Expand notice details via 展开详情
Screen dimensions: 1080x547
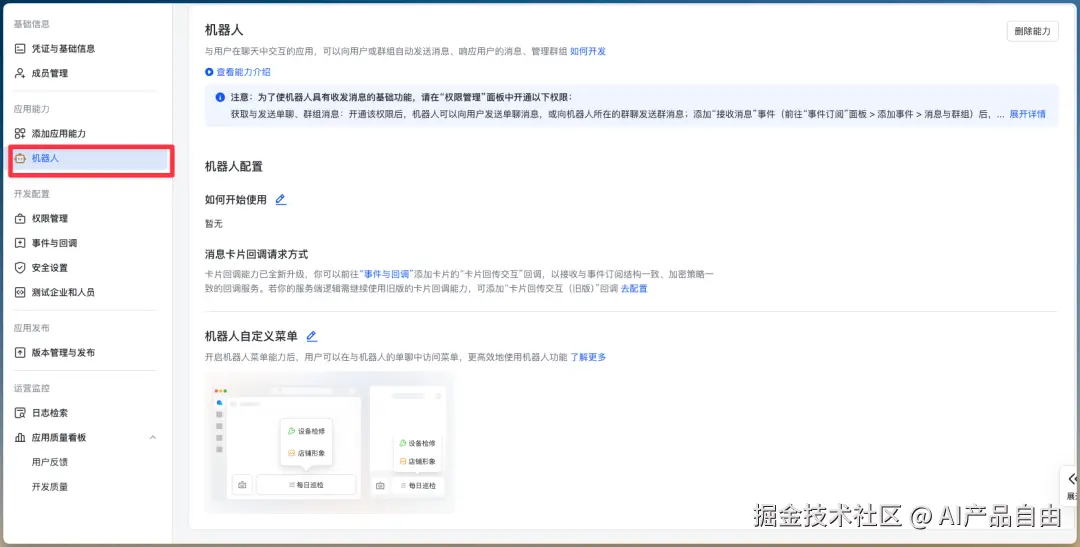coord(1028,114)
